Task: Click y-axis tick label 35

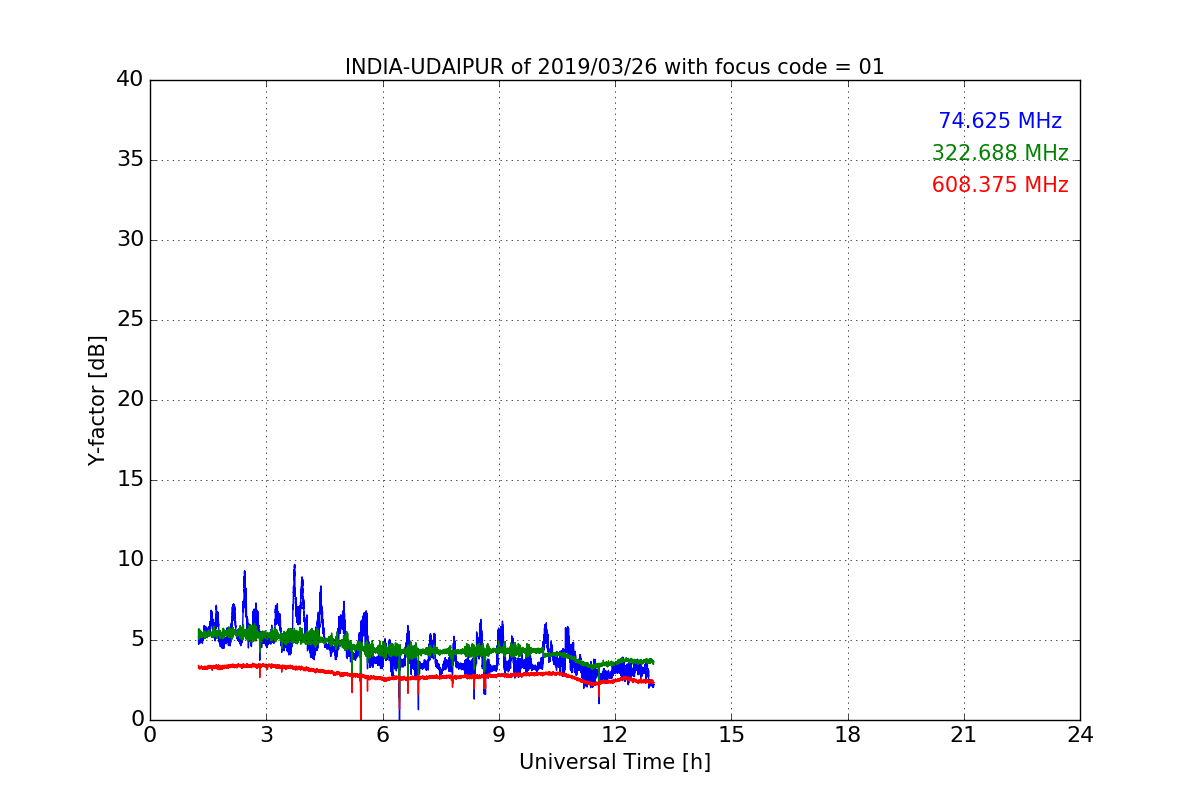Action: point(130,160)
